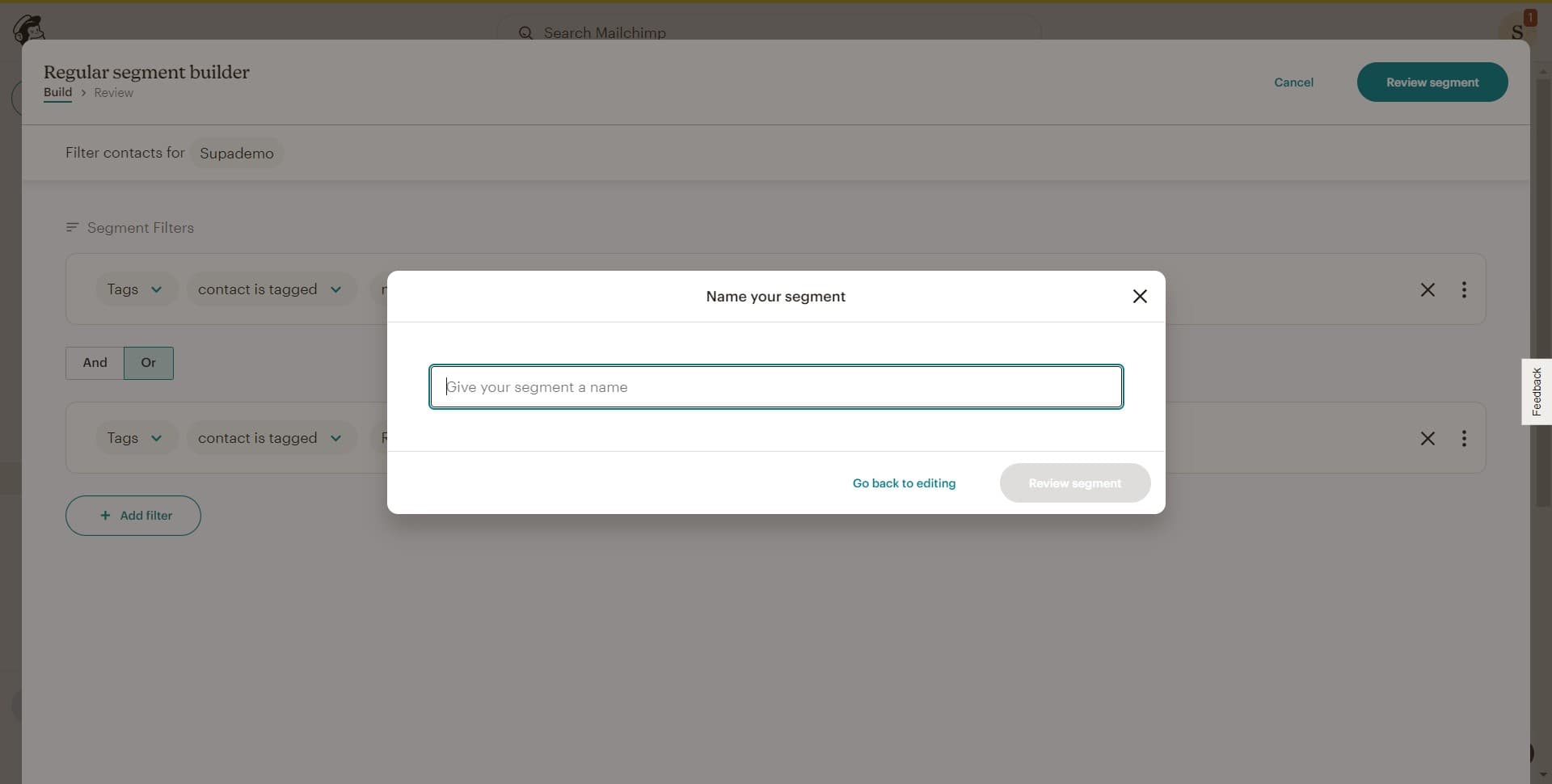
Task: Select the Or operator toggle
Action: [148, 363]
